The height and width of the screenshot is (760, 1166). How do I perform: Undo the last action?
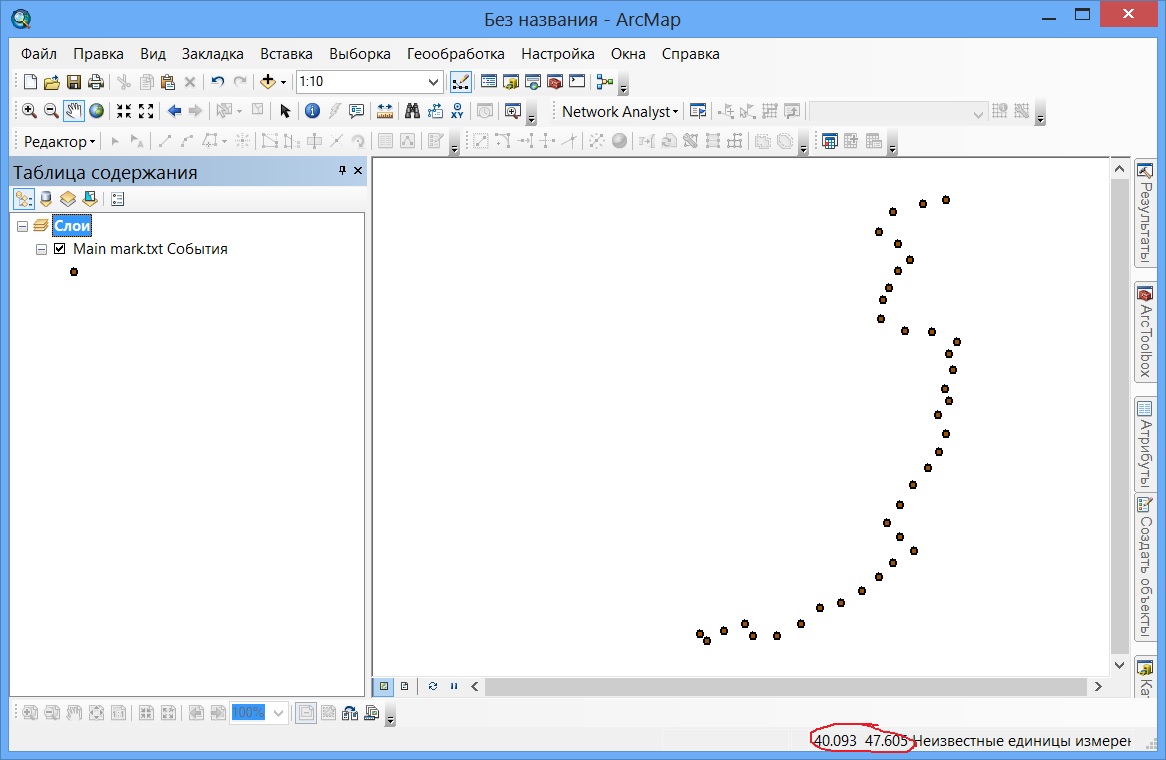(x=217, y=82)
